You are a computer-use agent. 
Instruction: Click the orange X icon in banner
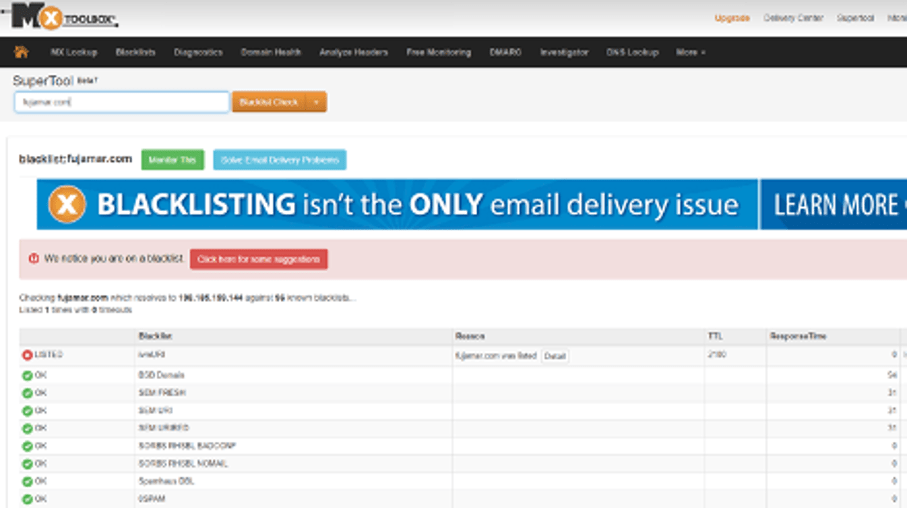[x=67, y=204]
